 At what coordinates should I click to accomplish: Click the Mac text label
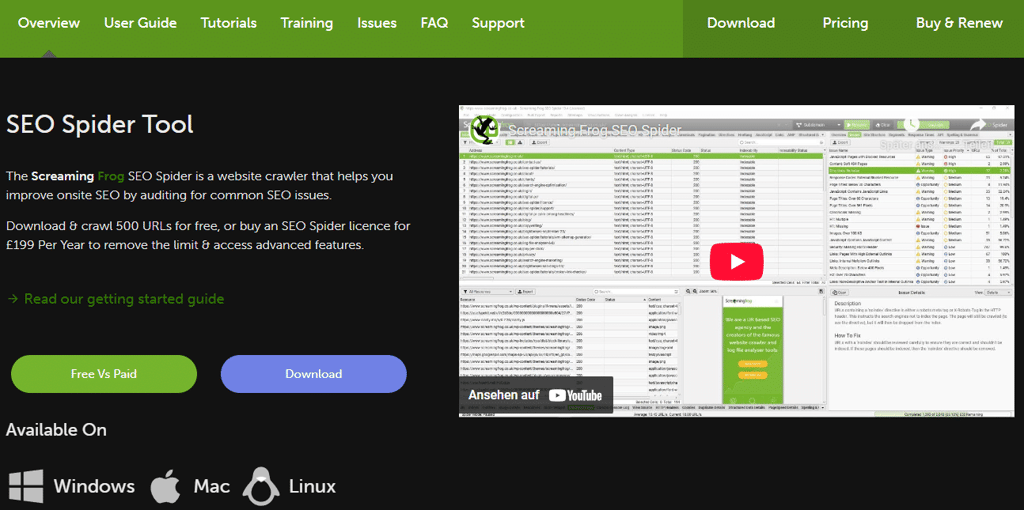(212, 486)
